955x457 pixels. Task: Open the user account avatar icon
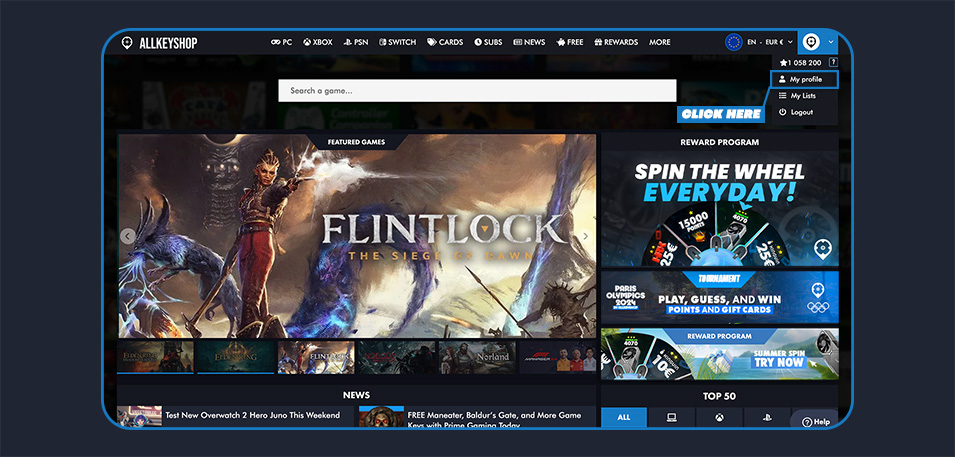811,42
